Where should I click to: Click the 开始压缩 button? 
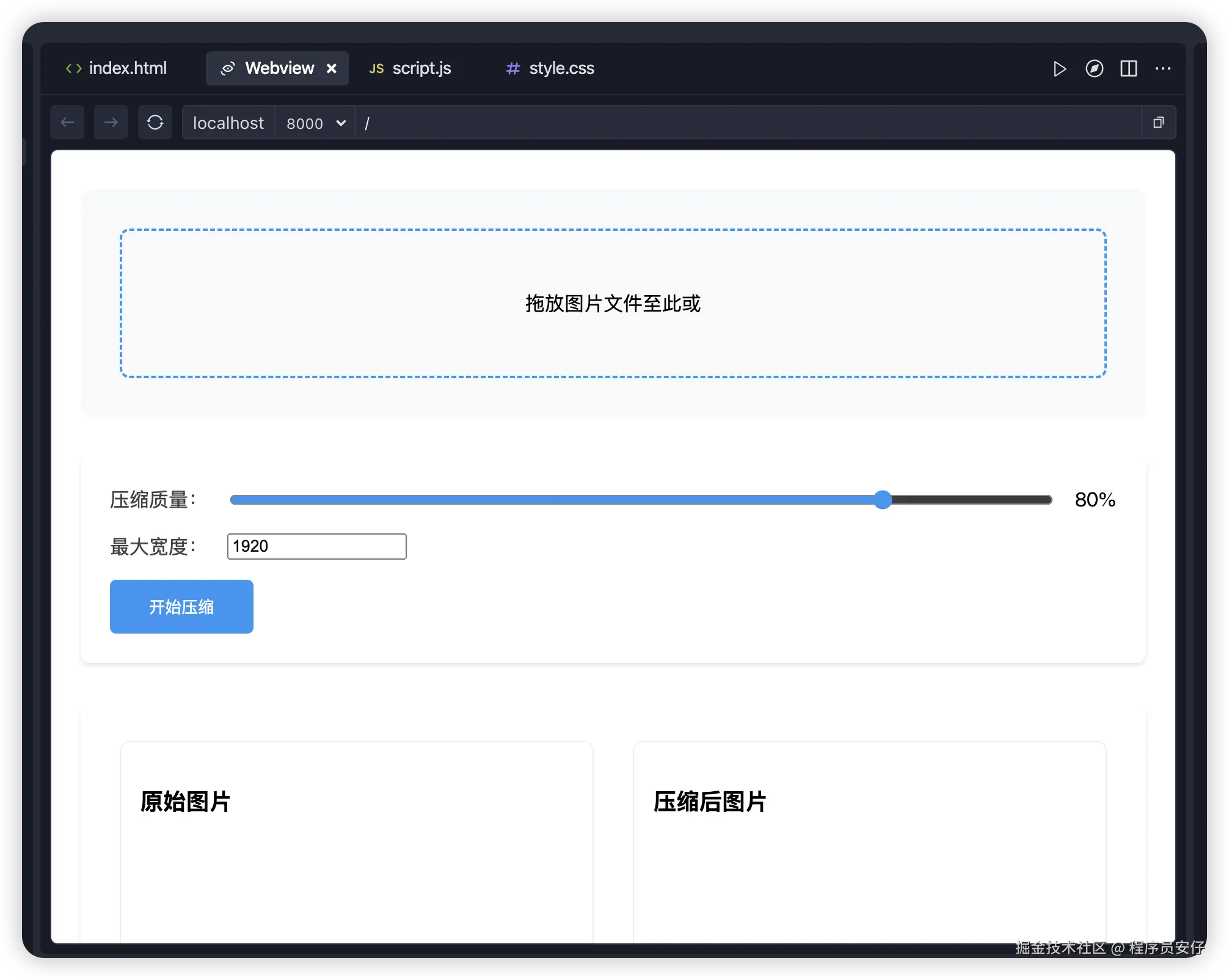pyautogui.click(x=181, y=606)
